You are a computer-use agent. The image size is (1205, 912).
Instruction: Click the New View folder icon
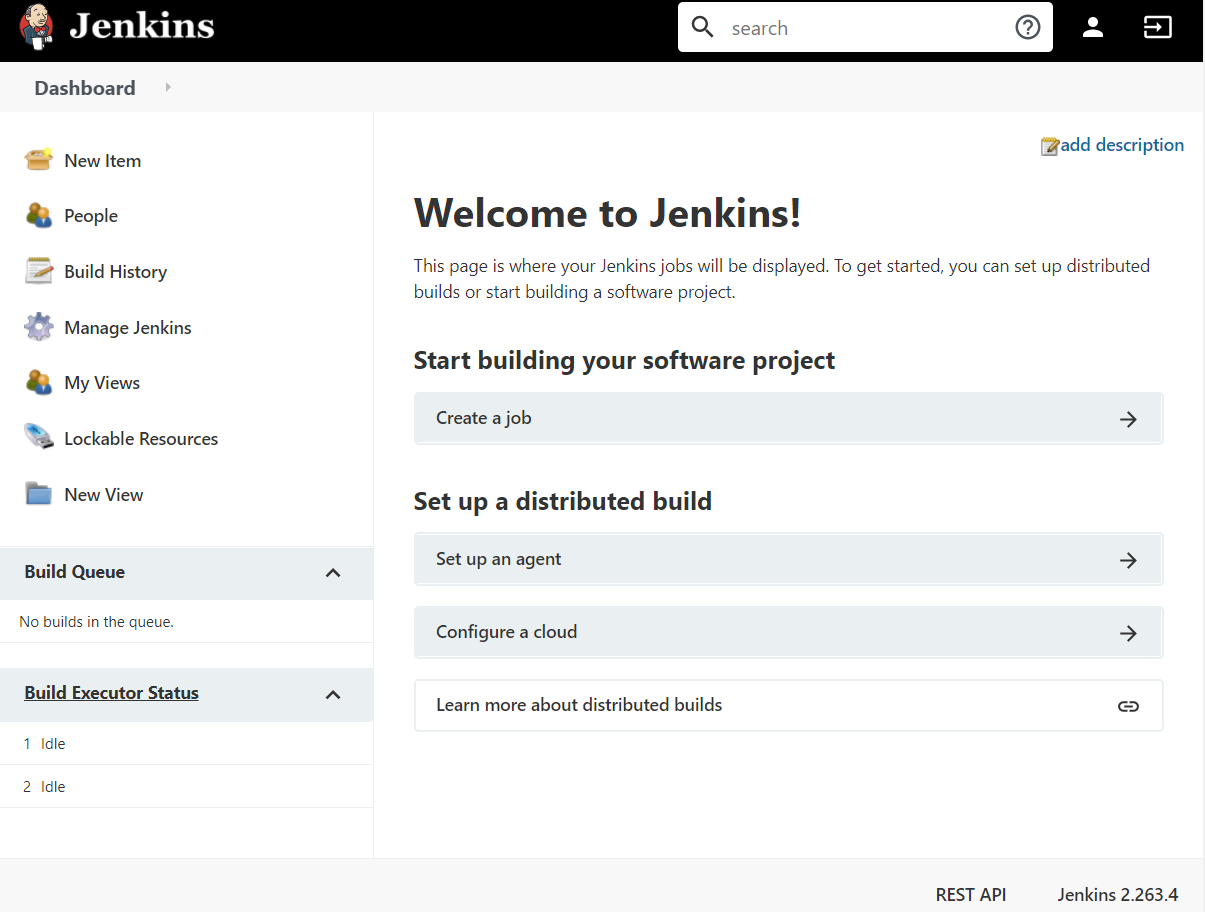pos(38,493)
